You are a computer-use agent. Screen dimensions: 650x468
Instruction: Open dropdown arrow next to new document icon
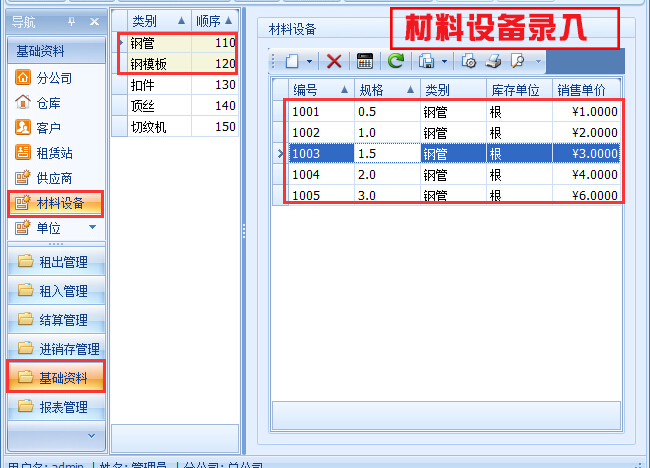(x=309, y=62)
